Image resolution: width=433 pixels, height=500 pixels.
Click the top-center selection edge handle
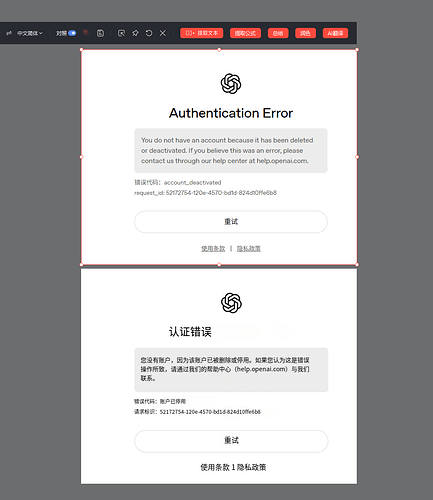pyautogui.click(x=219, y=50)
